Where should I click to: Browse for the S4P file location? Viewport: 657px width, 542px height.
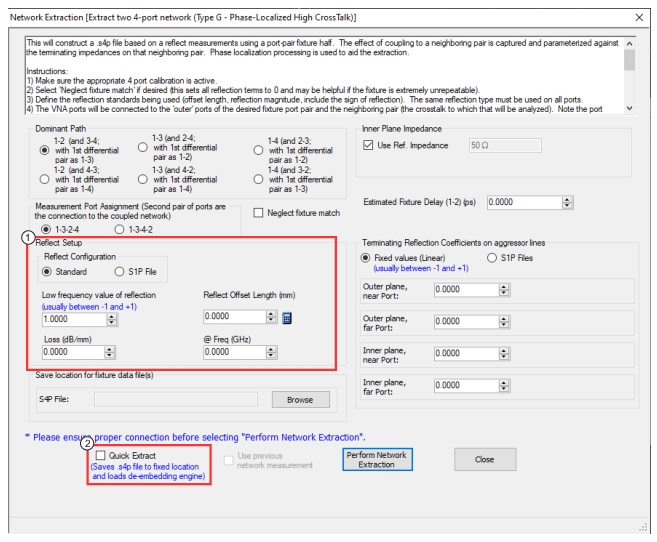tap(300, 399)
